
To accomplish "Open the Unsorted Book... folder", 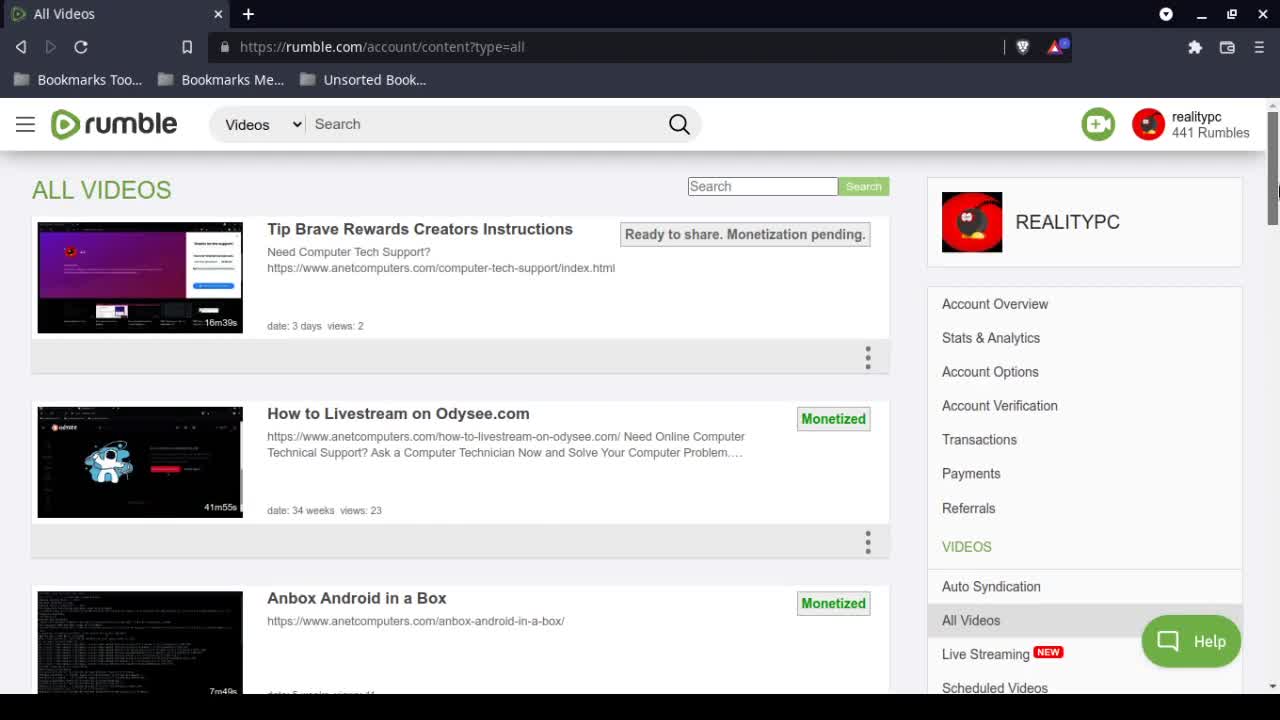I will point(363,80).
